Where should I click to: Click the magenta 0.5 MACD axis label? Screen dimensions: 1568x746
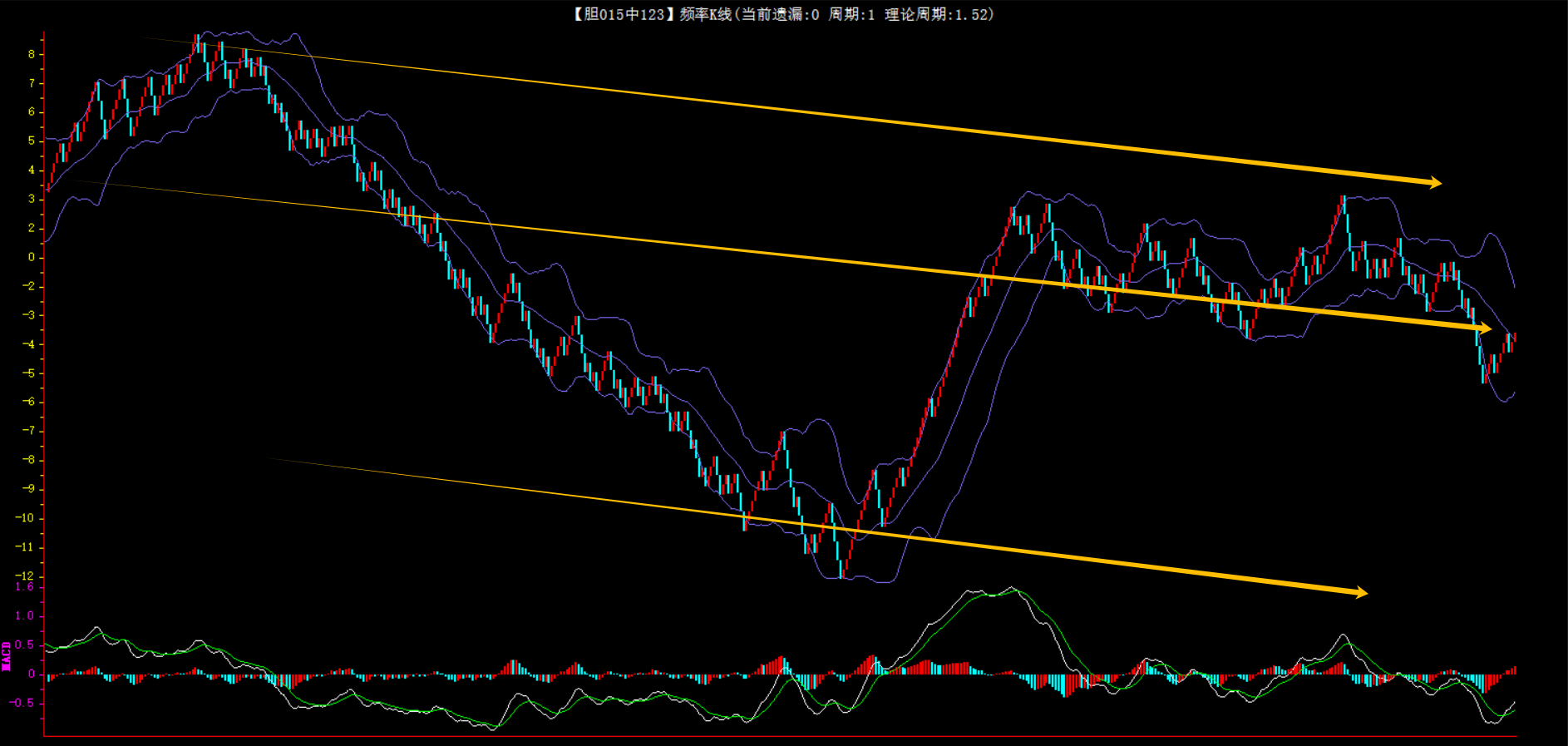point(25,645)
